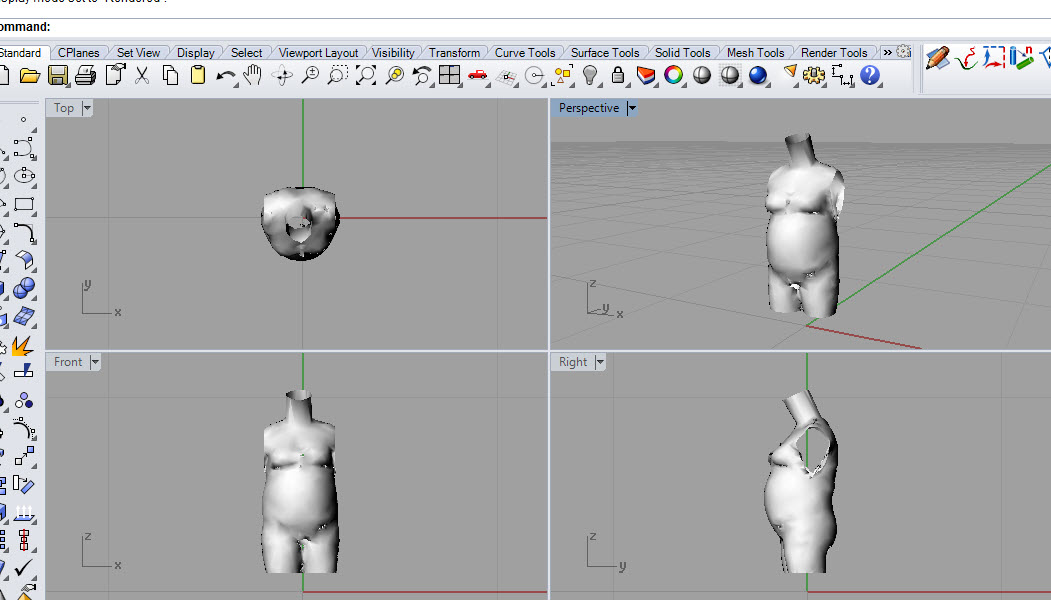Toggle object lock with the padlock icon
The width and height of the screenshot is (1051, 600).
click(x=617, y=75)
